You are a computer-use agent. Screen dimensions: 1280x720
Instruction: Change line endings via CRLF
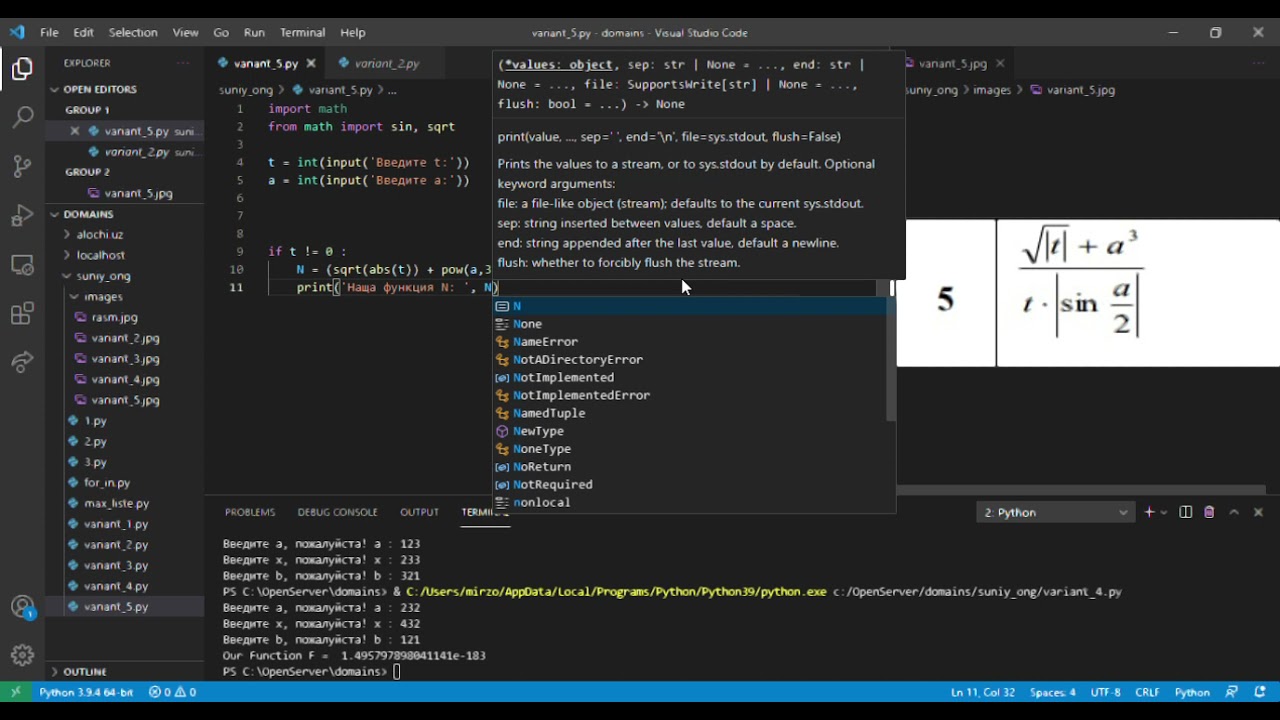(x=1147, y=692)
